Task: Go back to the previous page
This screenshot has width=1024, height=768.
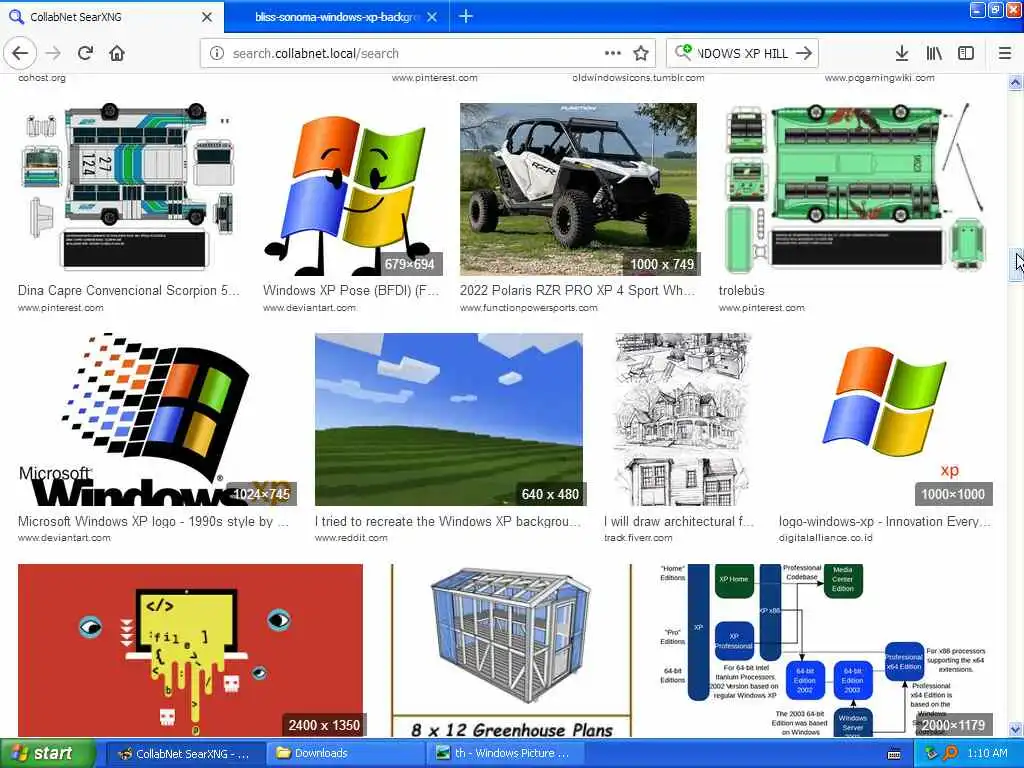Action: click(x=20, y=54)
